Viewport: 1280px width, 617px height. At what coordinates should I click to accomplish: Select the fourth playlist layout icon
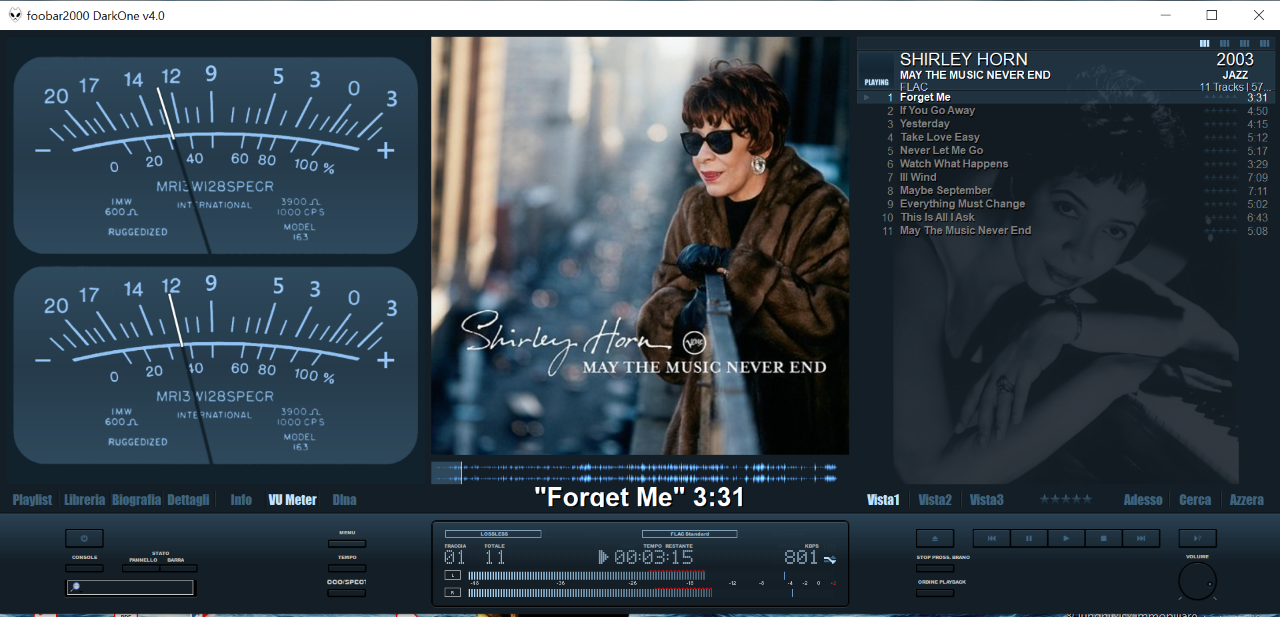tap(1265, 43)
